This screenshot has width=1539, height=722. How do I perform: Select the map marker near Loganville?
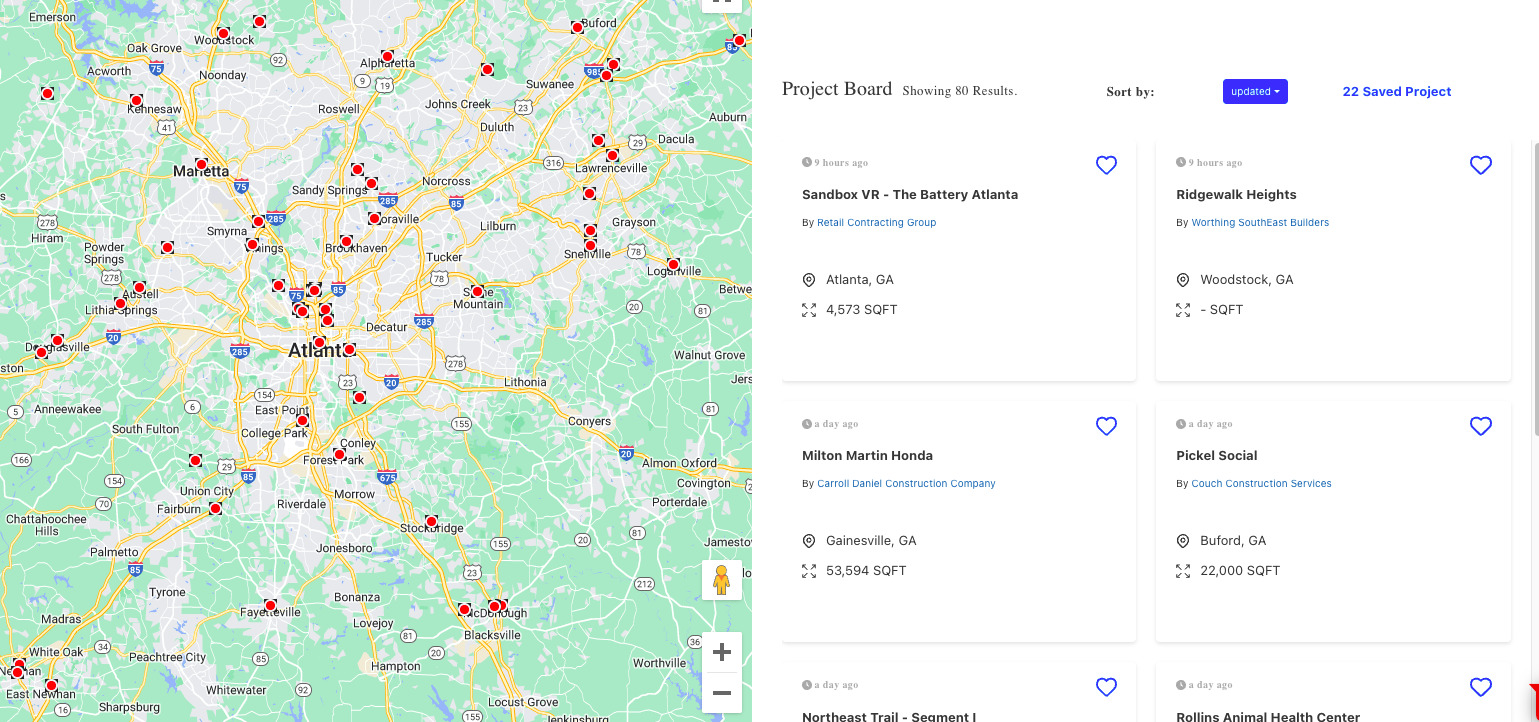pyautogui.click(x=673, y=265)
